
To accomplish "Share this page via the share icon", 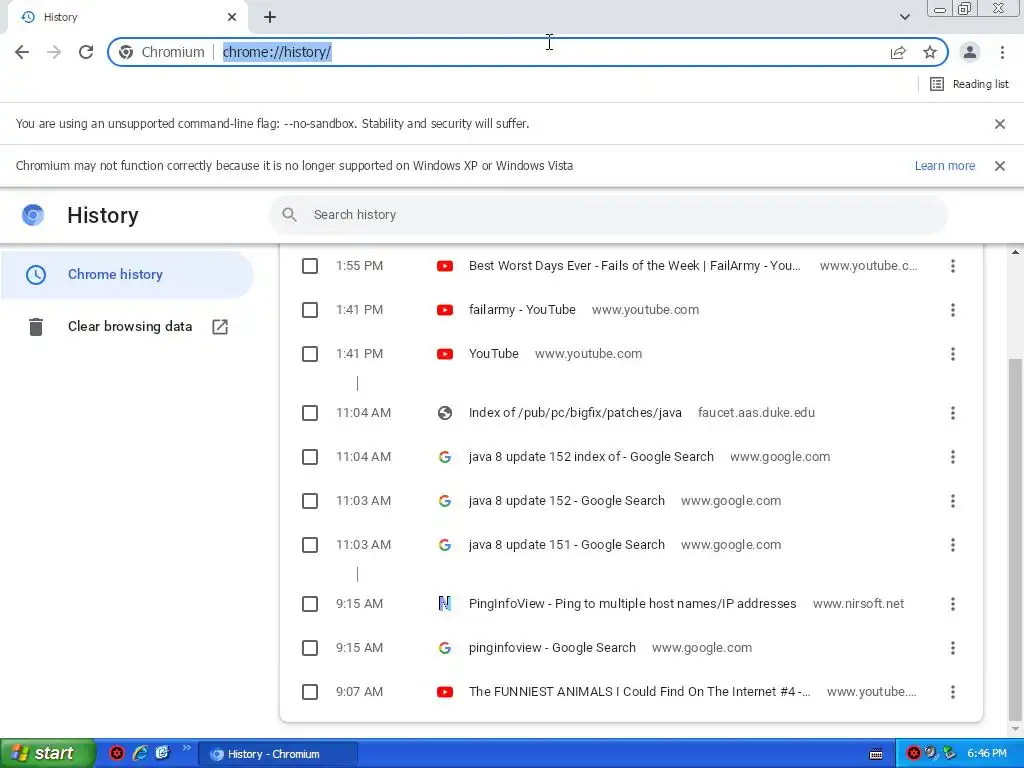I will pyautogui.click(x=898, y=52).
